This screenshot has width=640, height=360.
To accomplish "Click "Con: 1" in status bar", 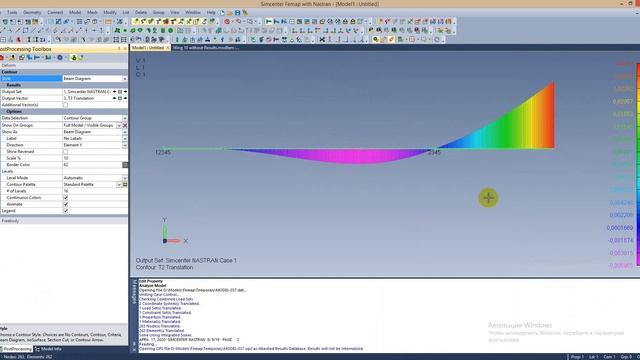I will pyautogui.click(x=609, y=357).
